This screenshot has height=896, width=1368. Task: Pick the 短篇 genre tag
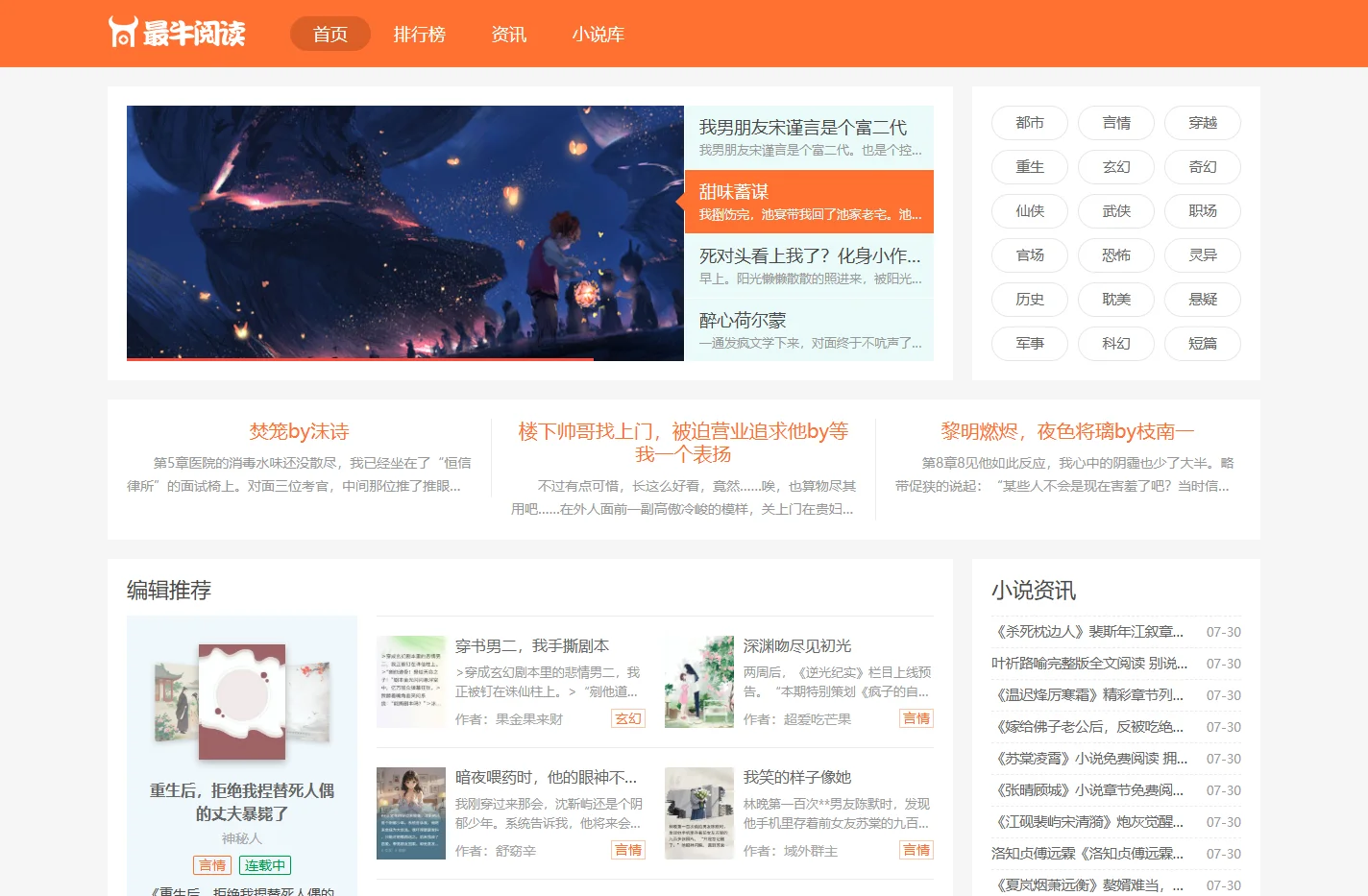pos(1203,344)
